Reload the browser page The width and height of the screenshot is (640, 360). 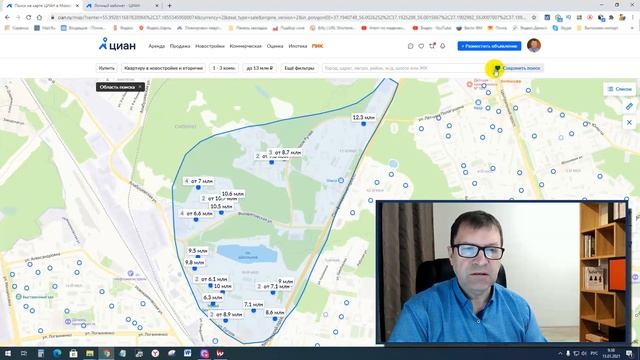(x=28, y=18)
